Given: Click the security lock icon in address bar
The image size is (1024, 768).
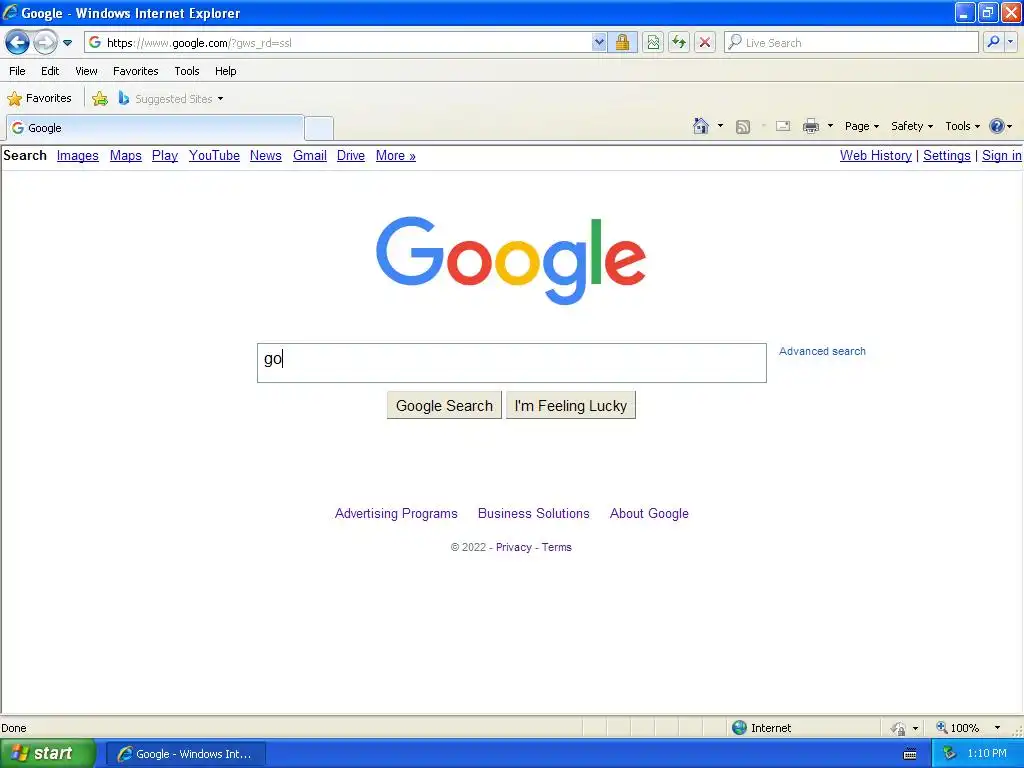Looking at the screenshot, I should coord(622,43).
